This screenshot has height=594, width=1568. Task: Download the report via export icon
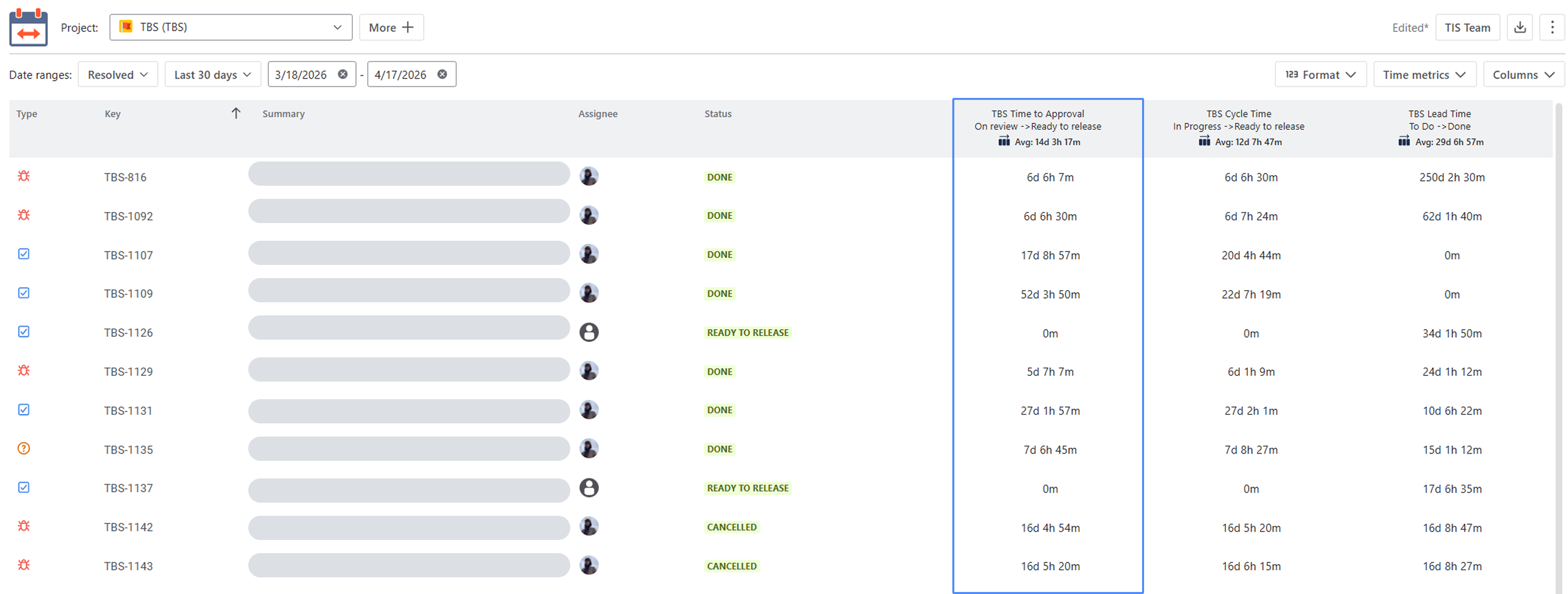pos(1520,27)
